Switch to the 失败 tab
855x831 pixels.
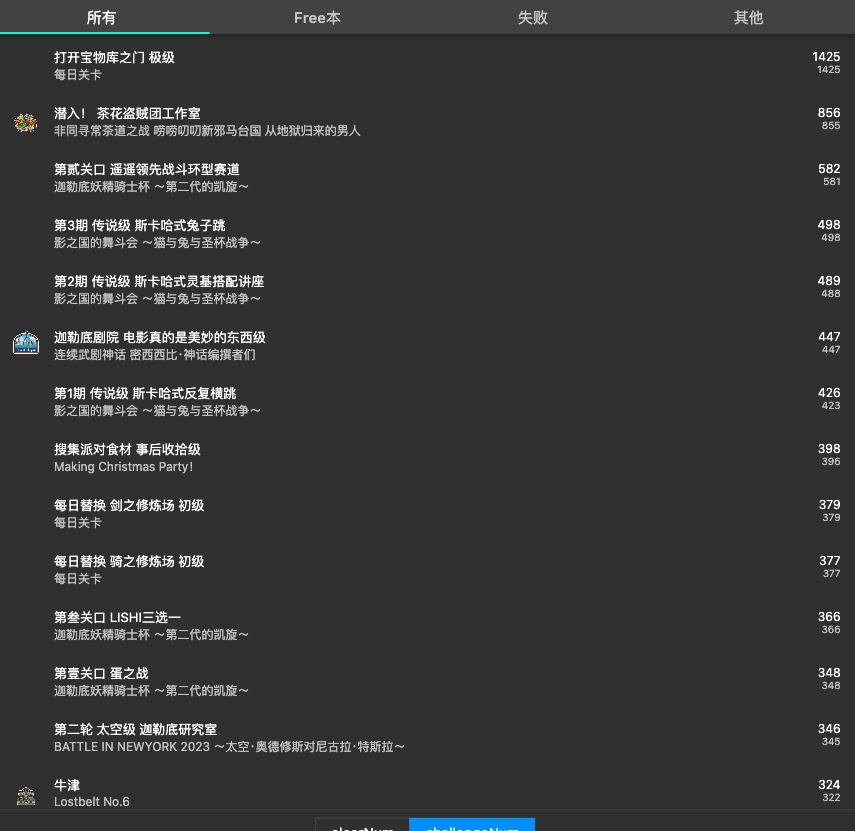[x=533, y=17]
